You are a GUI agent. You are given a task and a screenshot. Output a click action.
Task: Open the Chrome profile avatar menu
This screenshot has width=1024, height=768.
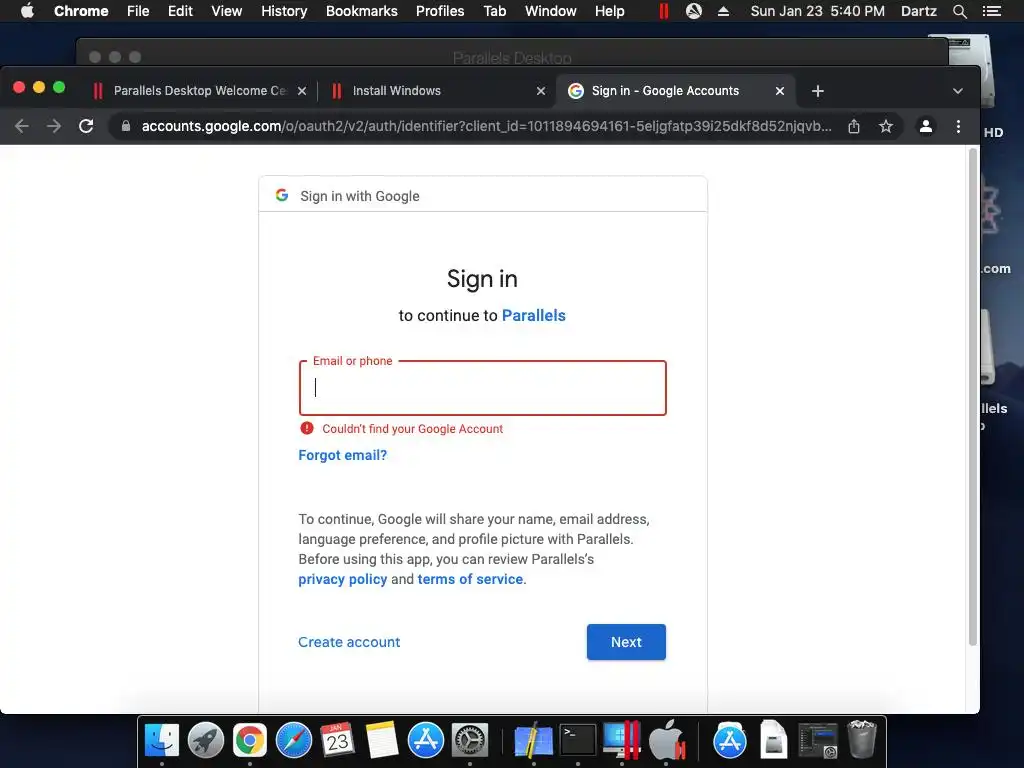(925, 126)
